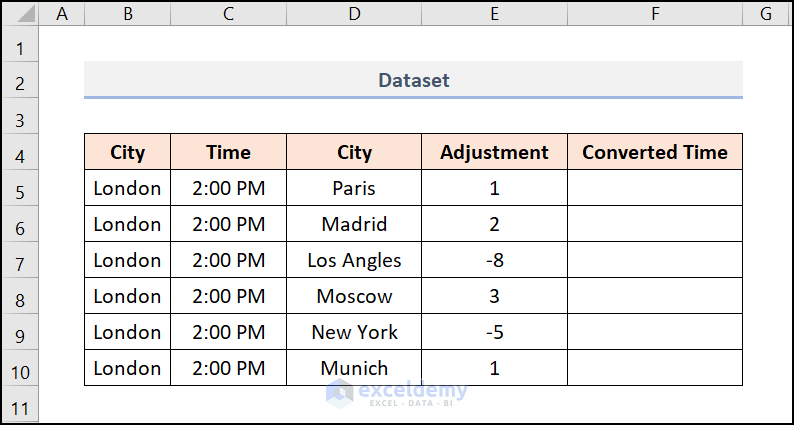The height and width of the screenshot is (425, 794).
Task: Click the empty Converted Time cell for Paris
Action: [655, 188]
